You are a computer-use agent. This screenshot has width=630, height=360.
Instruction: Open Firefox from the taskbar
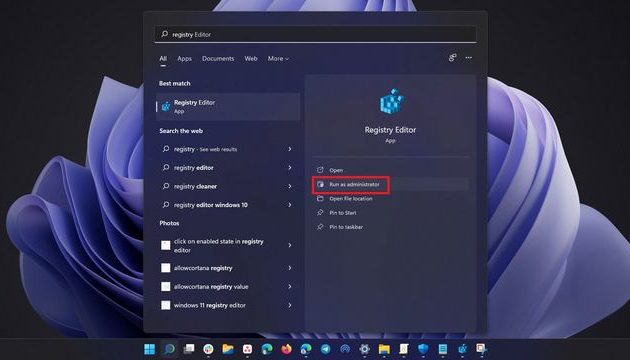click(286, 349)
